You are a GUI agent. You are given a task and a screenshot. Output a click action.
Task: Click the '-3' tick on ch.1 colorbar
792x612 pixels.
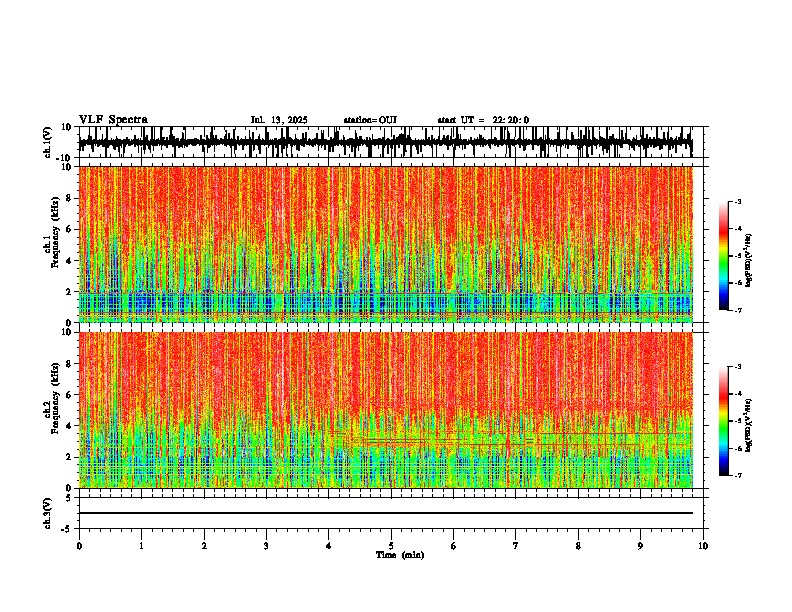[737, 201]
